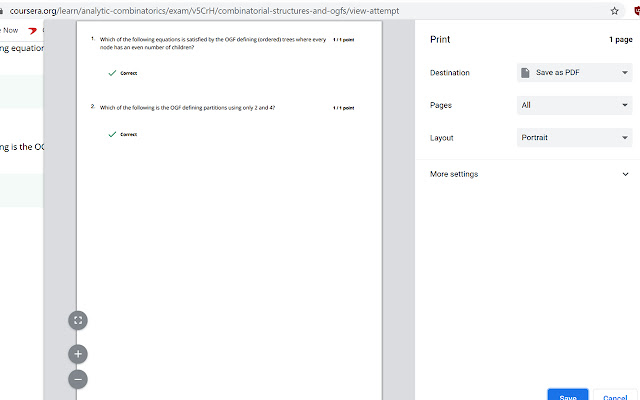The height and width of the screenshot is (400, 640).
Task: Click the Correct checkmark under question 2
Action: (112, 133)
